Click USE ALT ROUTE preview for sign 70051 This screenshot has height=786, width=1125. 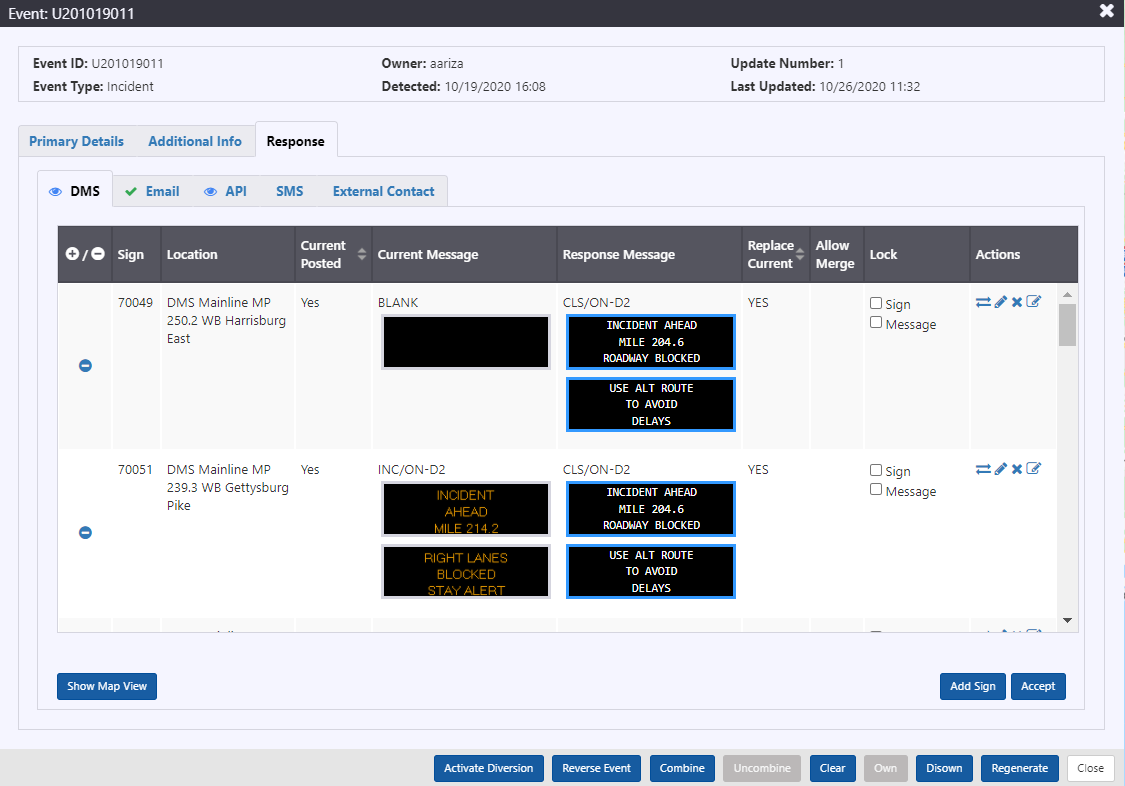[x=651, y=572]
